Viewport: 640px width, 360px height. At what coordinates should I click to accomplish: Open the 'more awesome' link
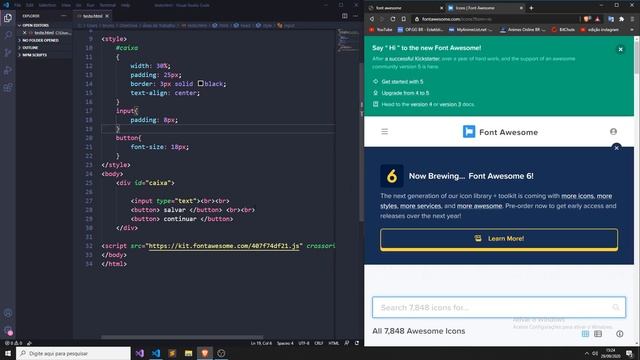(479, 206)
